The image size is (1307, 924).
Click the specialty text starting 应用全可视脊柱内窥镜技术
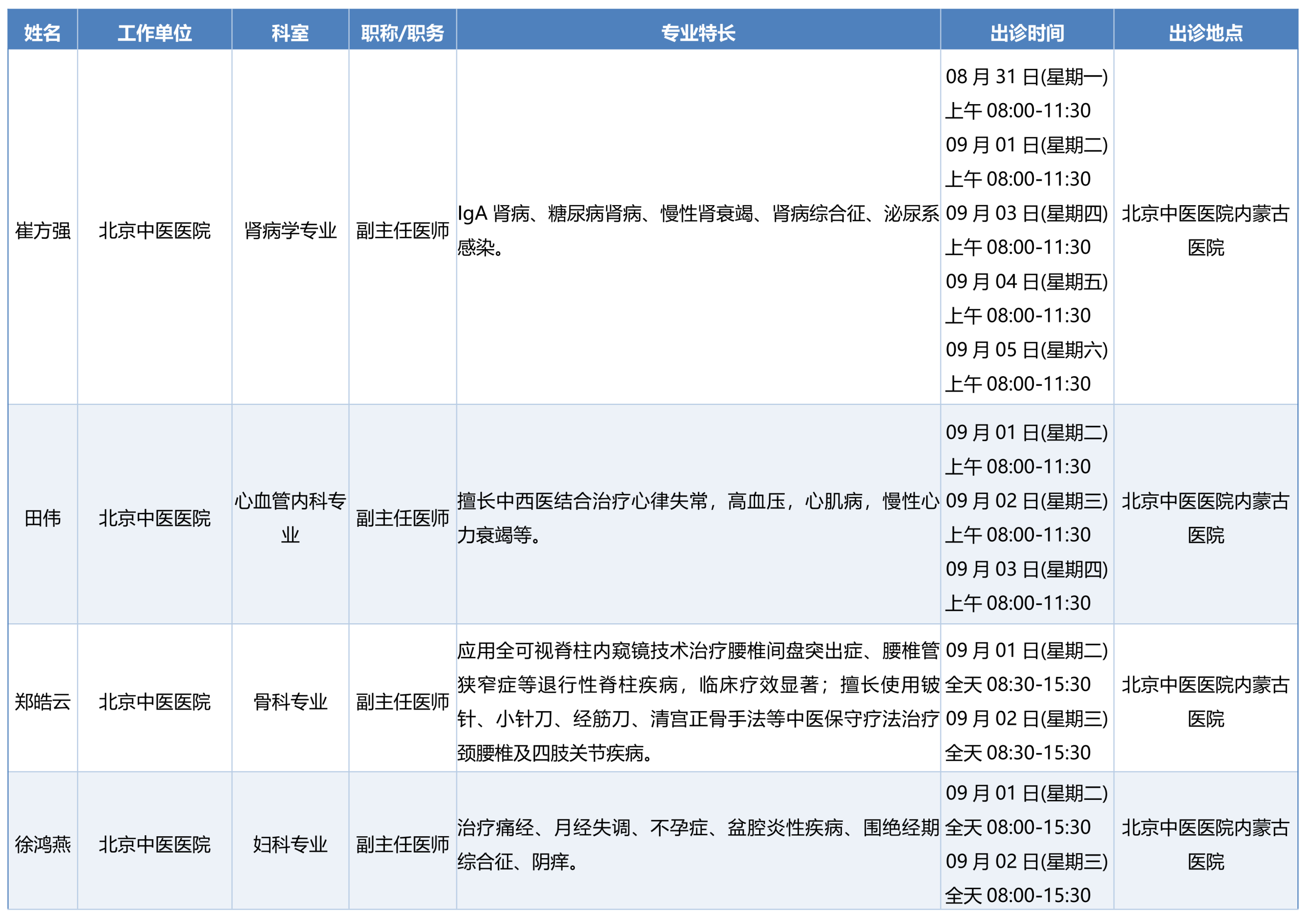click(x=698, y=702)
